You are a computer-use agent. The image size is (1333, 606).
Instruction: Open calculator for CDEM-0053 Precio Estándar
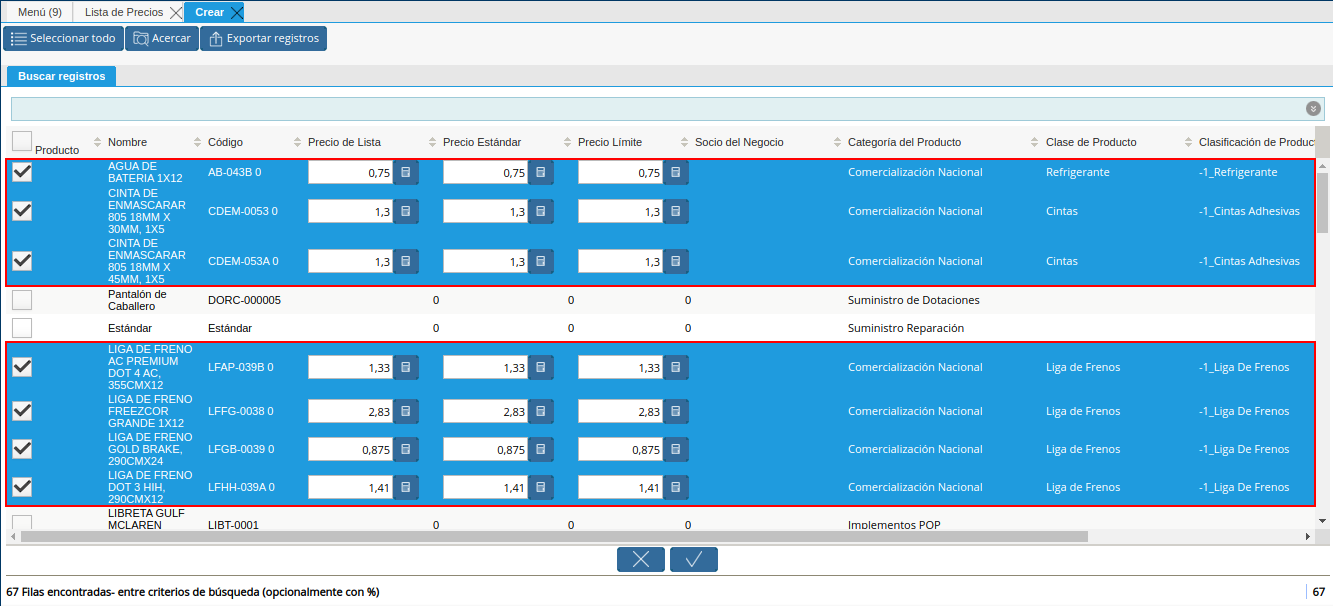click(x=540, y=212)
